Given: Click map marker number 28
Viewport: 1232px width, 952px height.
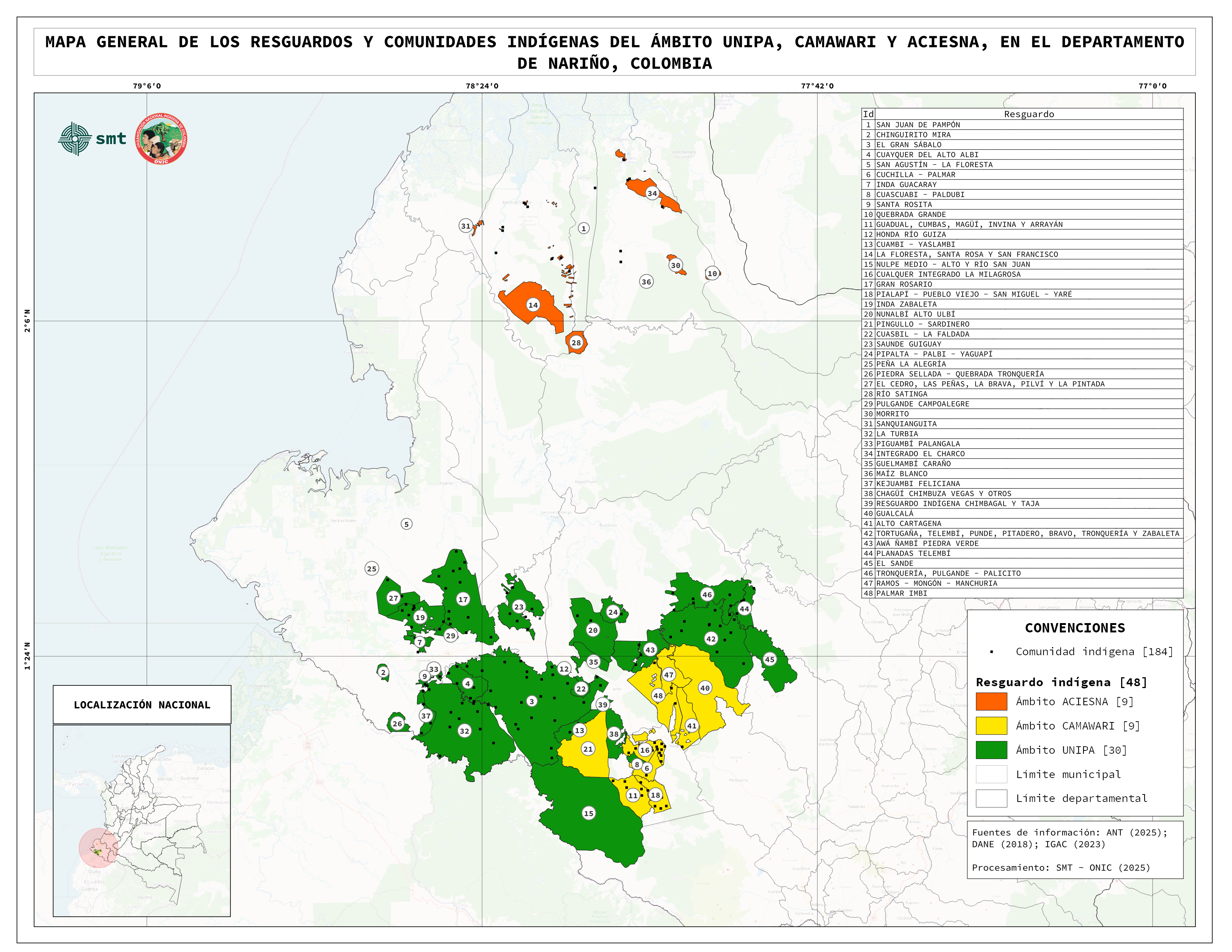Looking at the screenshot, I should [x=576, y=342].
